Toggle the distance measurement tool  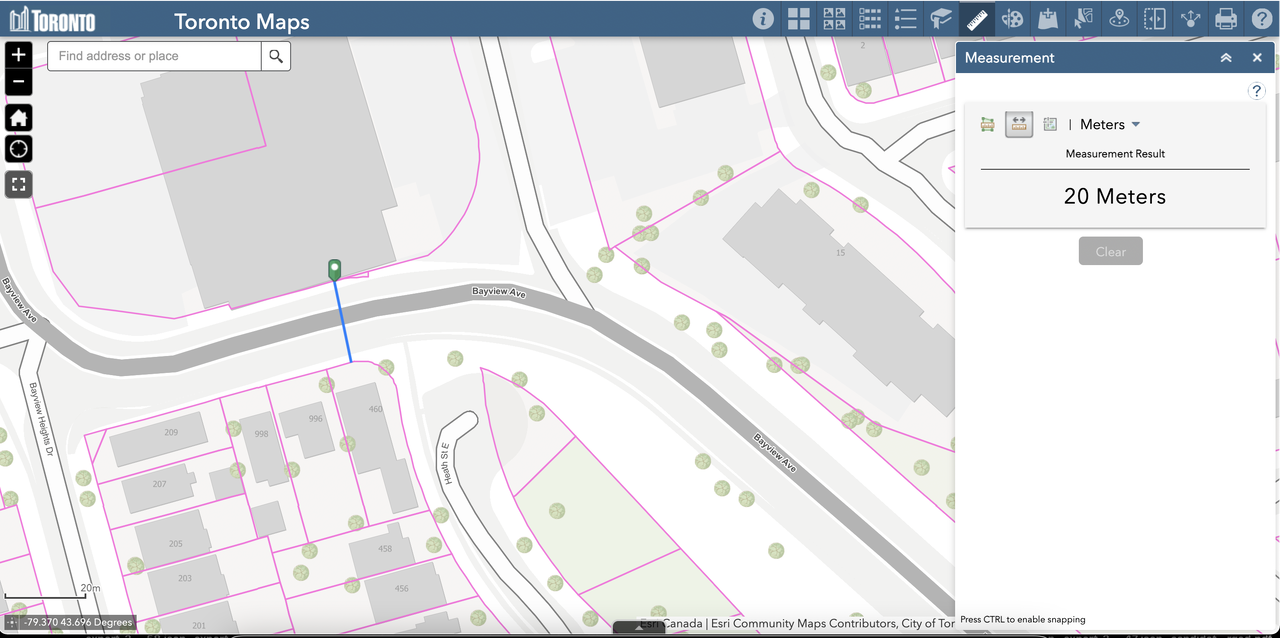point(1018,124)
